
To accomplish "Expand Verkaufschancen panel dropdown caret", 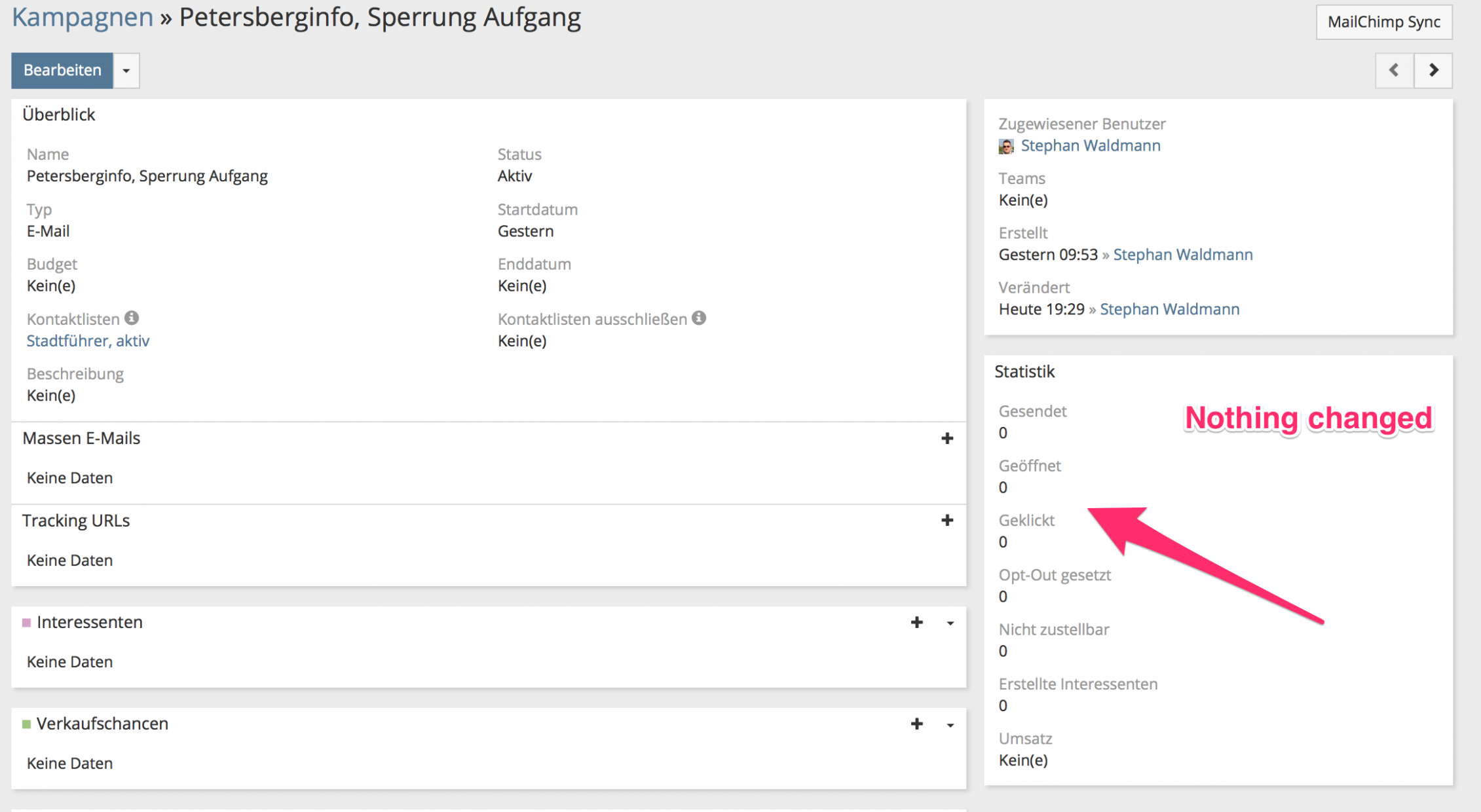I will [x=950, y=724].
